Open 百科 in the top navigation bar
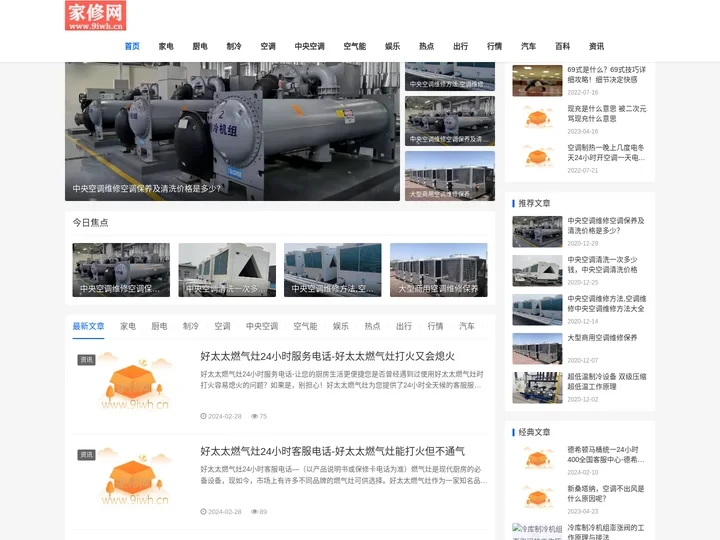 point(562,46)
